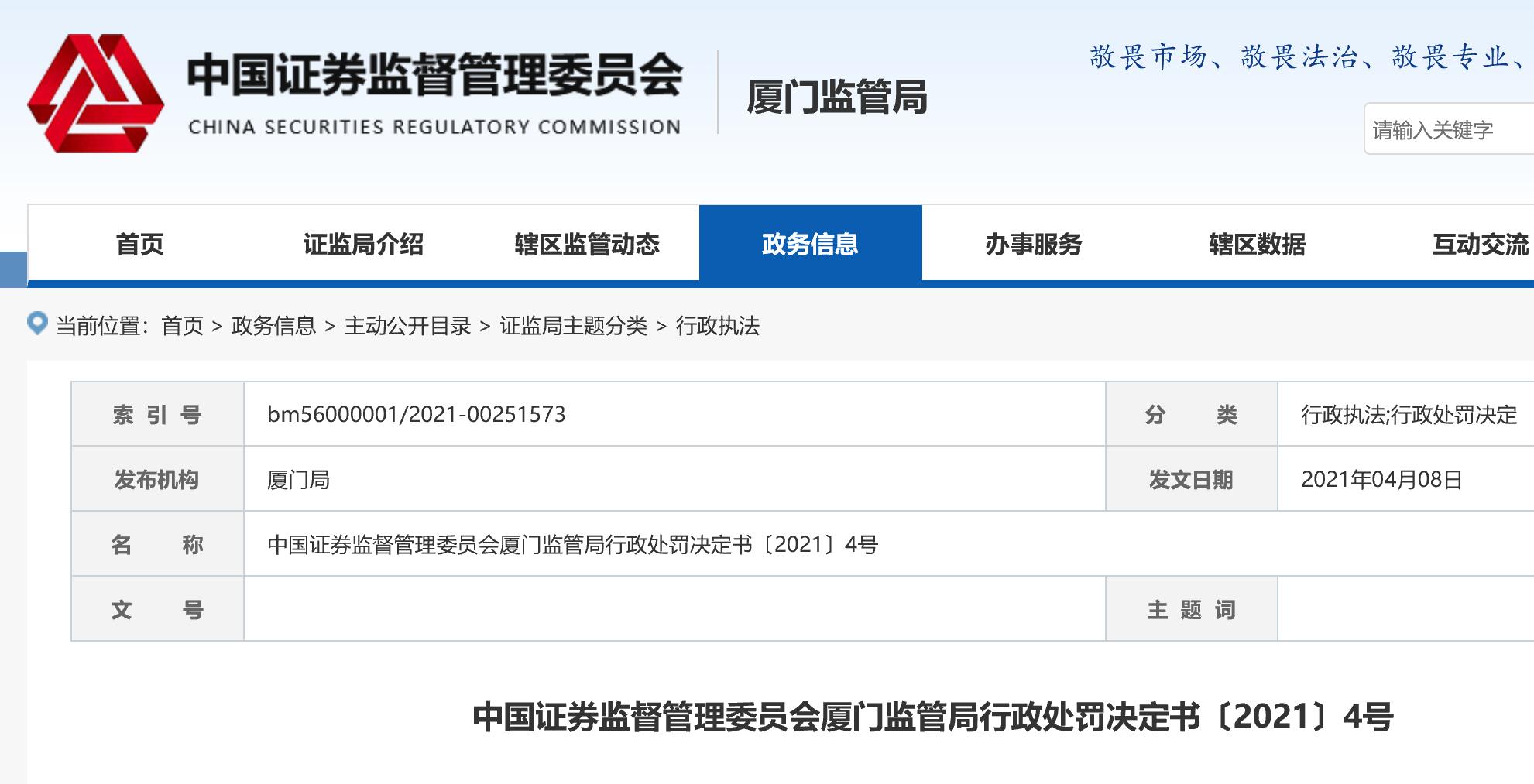Viewport: 1534px width, 784px height.
Task: Click the 厦门监管局 header title
Action: (x=837, y=98)
